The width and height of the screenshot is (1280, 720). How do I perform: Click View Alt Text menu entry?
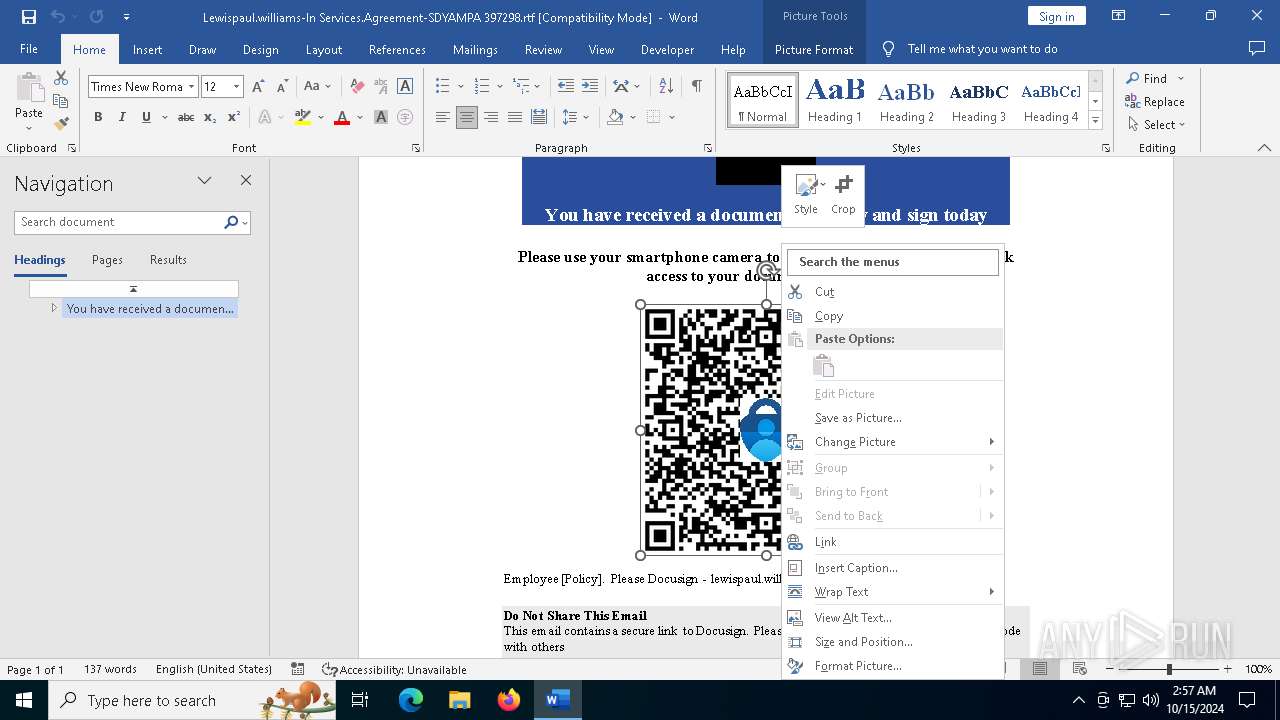(894, 618)
